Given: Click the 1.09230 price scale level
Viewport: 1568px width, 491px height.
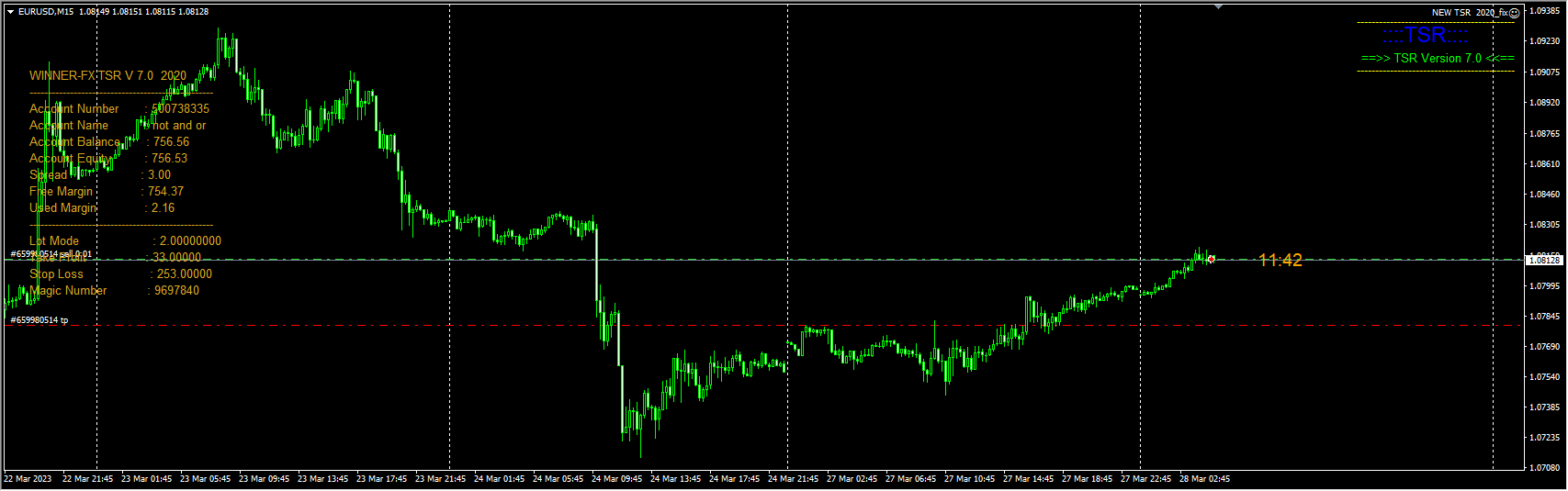Looking at the screenshot, I should coord(1546,41).
